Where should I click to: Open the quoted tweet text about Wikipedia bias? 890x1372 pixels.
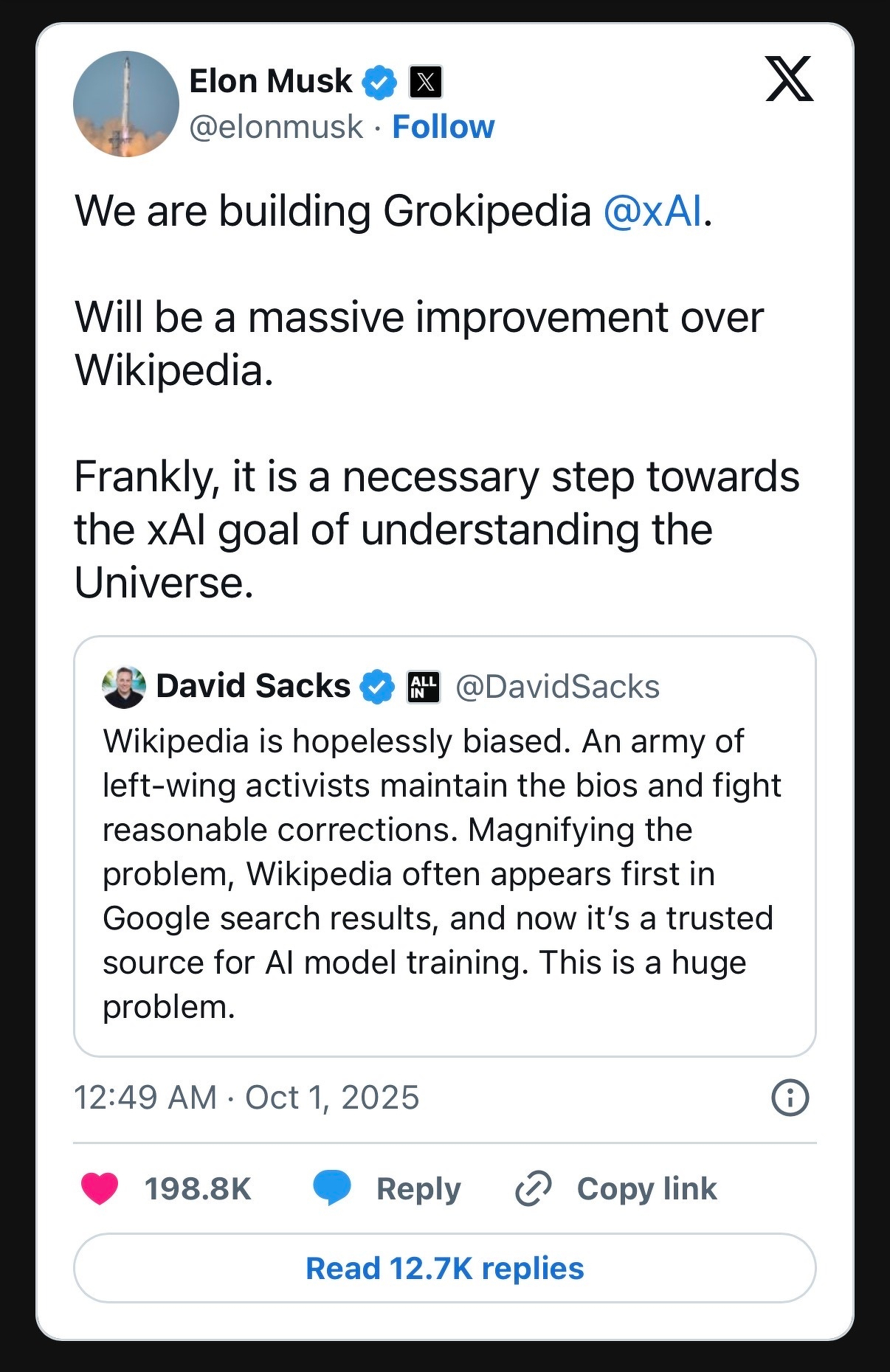point(443,874)
